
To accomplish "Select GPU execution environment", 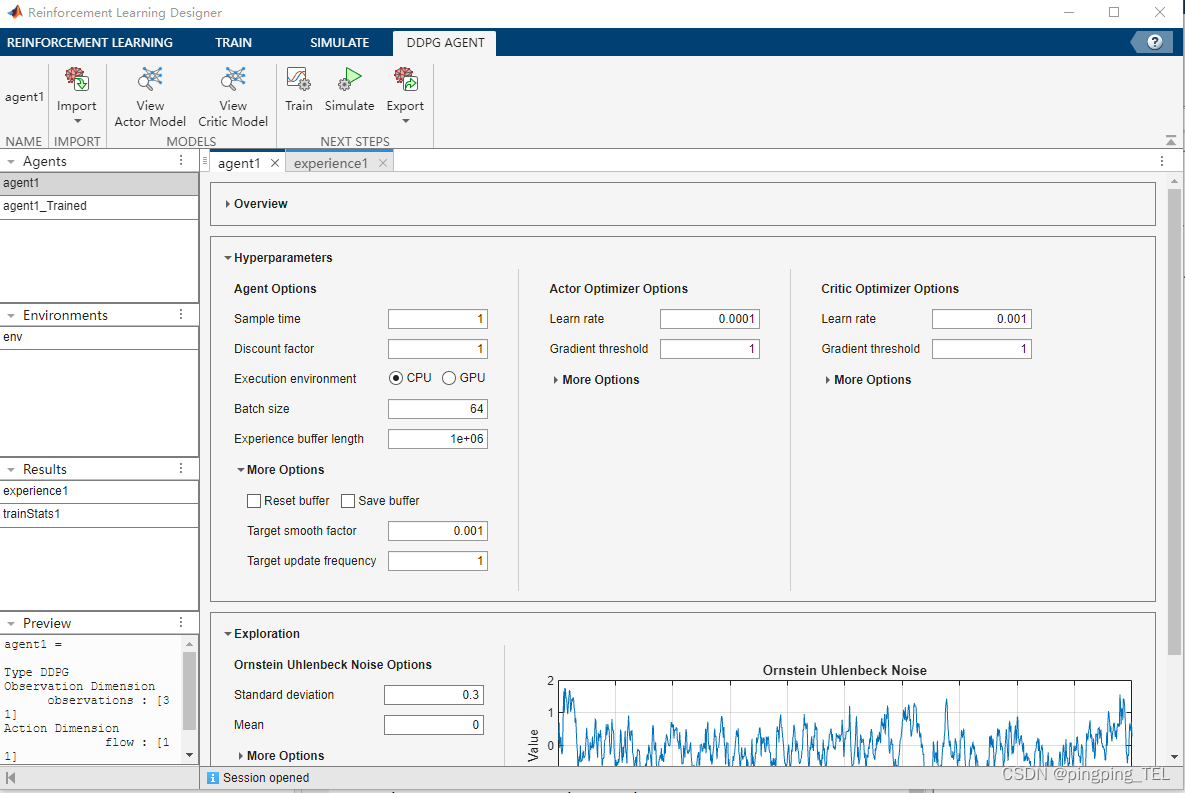I will [449, 378].
